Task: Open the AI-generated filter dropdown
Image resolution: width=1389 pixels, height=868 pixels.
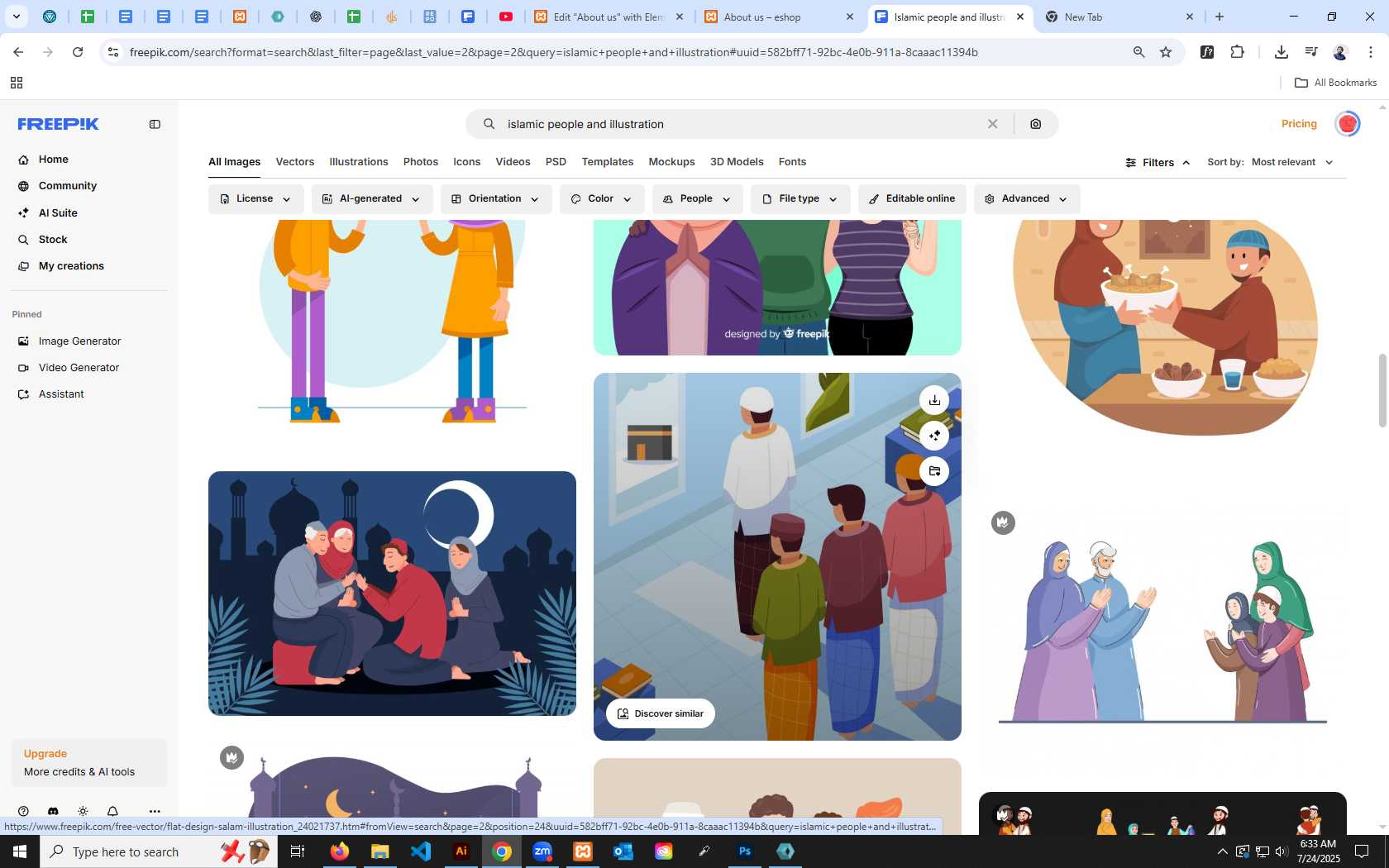Action: (x=372, y=199)
